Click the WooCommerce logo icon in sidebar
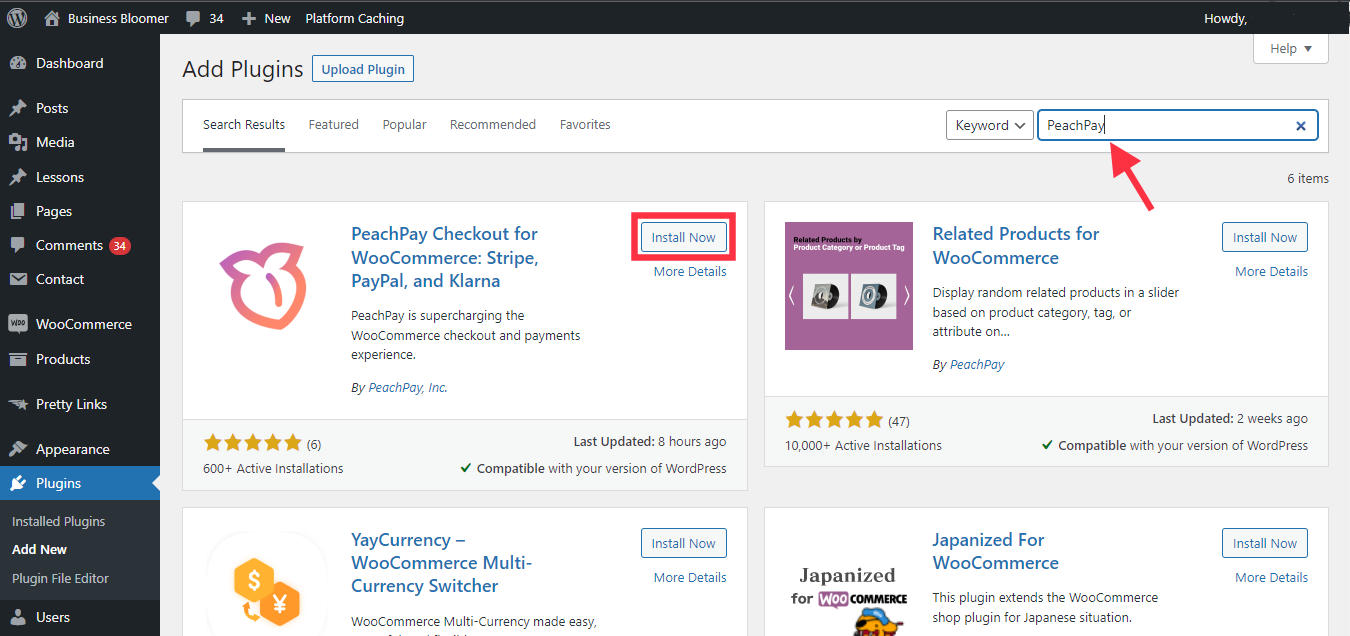The image size is (1350, 636). (18, 324)
